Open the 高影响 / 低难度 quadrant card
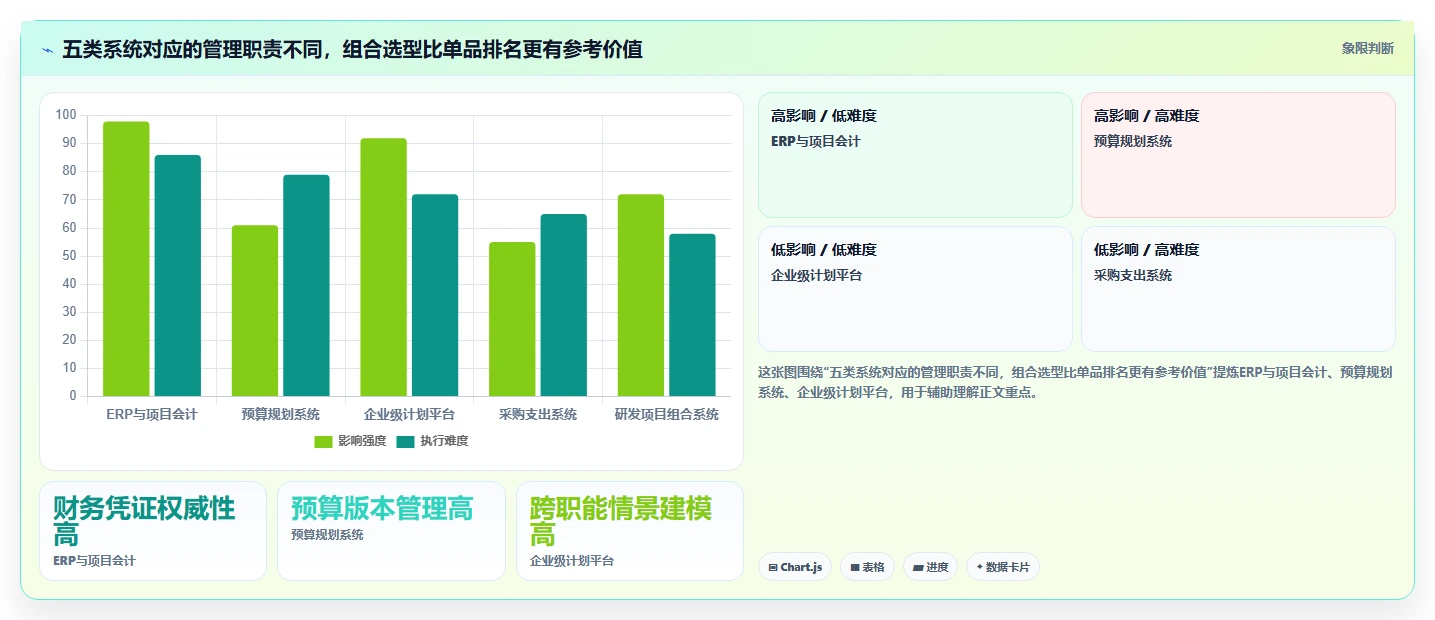This screenshot has height=620, width=1435. pos(915,155)
